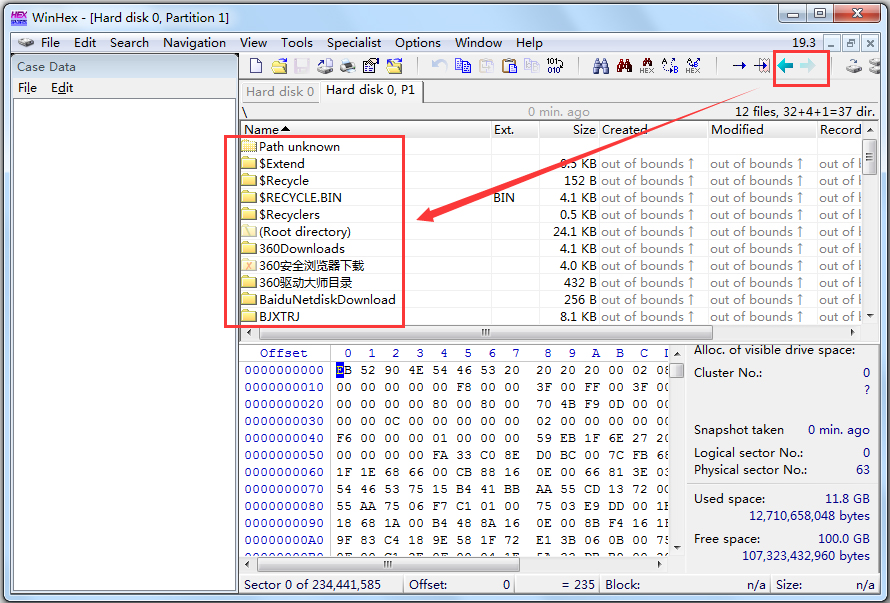The image size is (890, 603).
Task: Click the Copy block toolbar icon
Action: 463,67
